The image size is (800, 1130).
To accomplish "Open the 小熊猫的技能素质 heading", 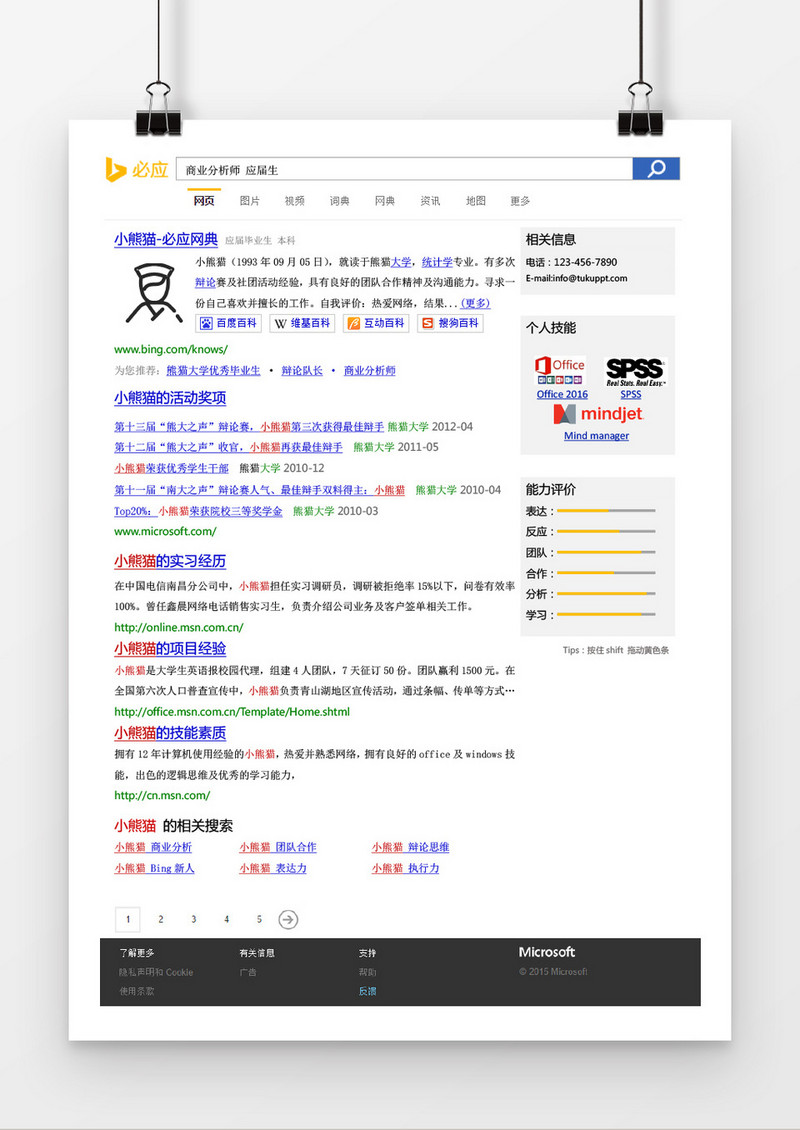I will tap(170, 733).
